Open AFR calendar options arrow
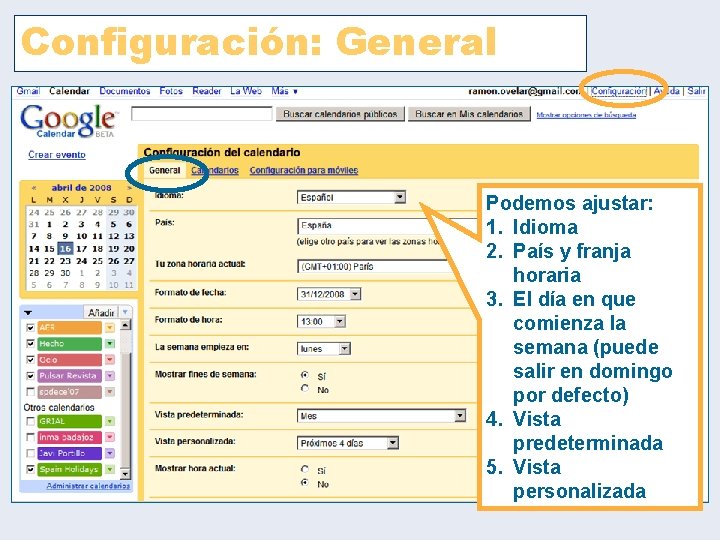The image size is (720, 540). point(109,328)
